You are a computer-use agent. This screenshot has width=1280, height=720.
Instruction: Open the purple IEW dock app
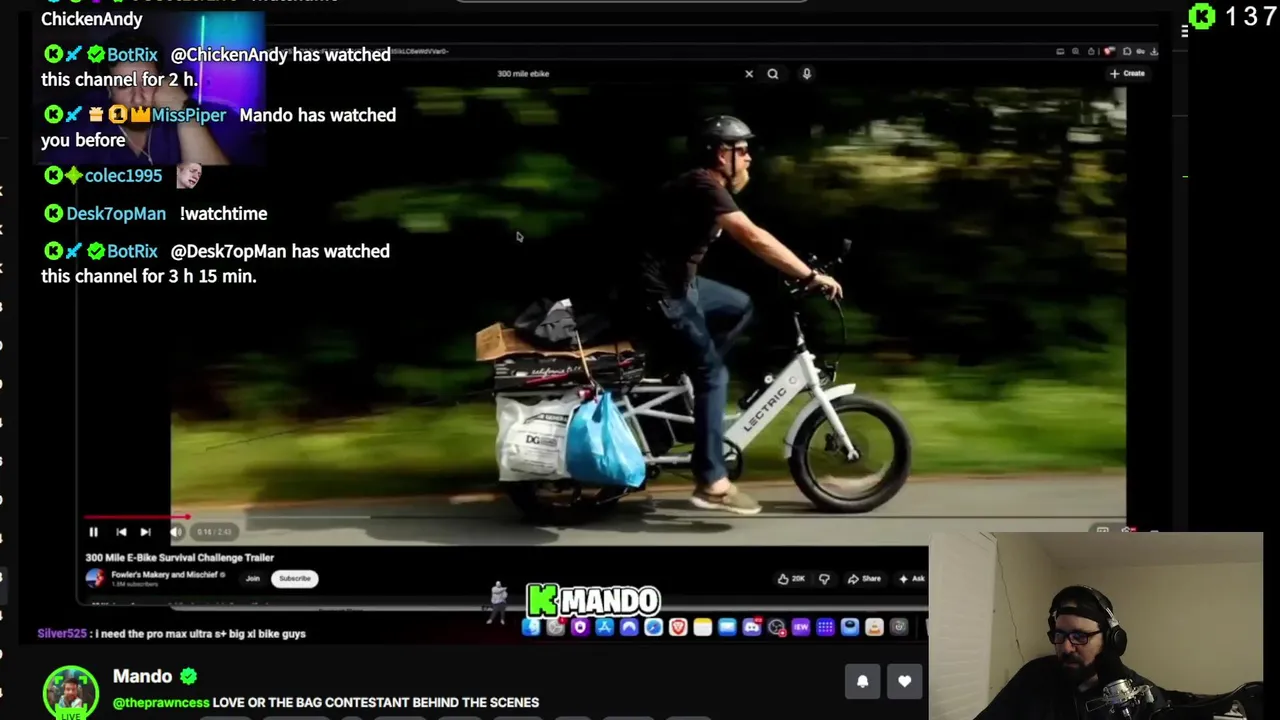click(x=800, y=627)
